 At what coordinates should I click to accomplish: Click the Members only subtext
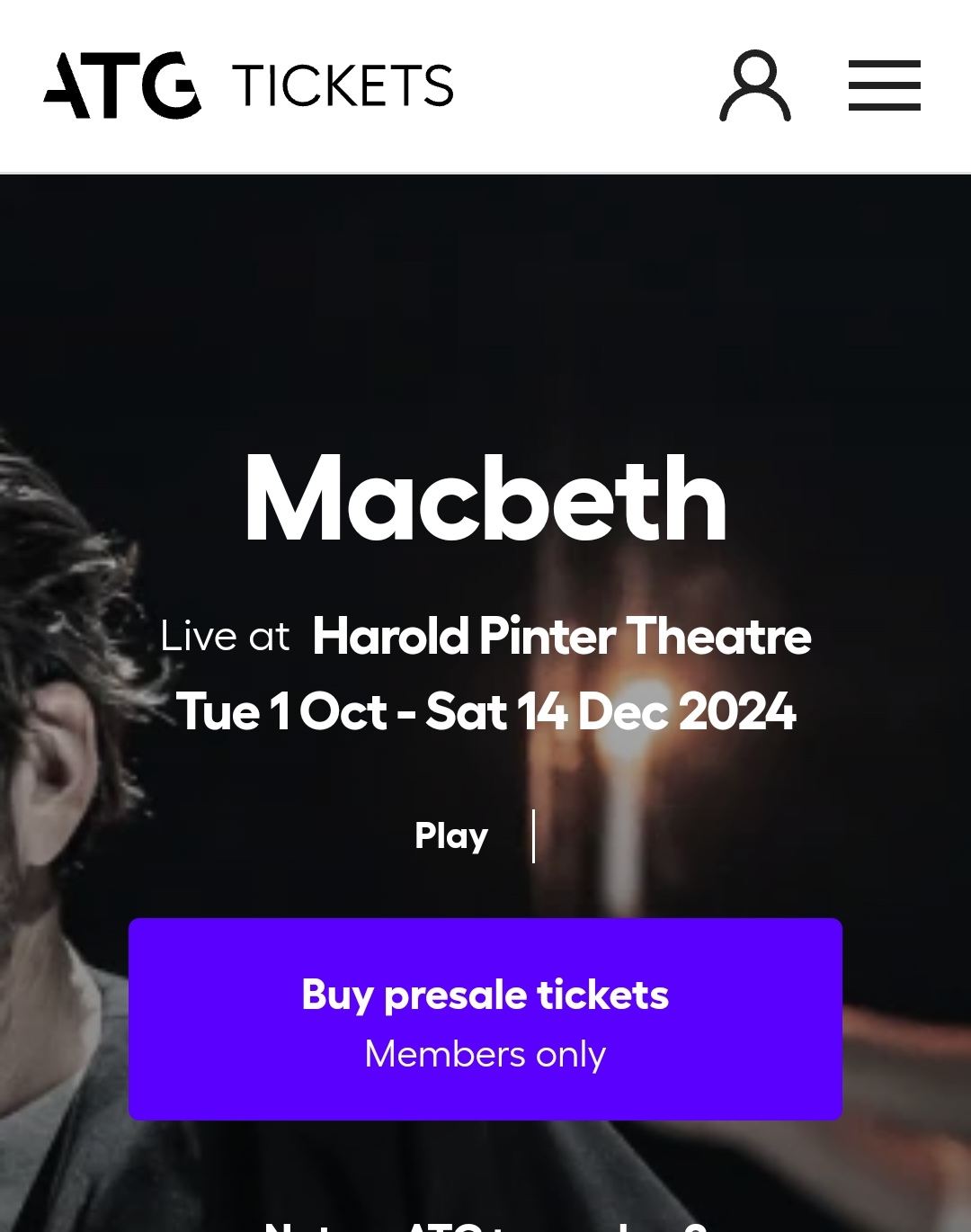[485, 1054]
